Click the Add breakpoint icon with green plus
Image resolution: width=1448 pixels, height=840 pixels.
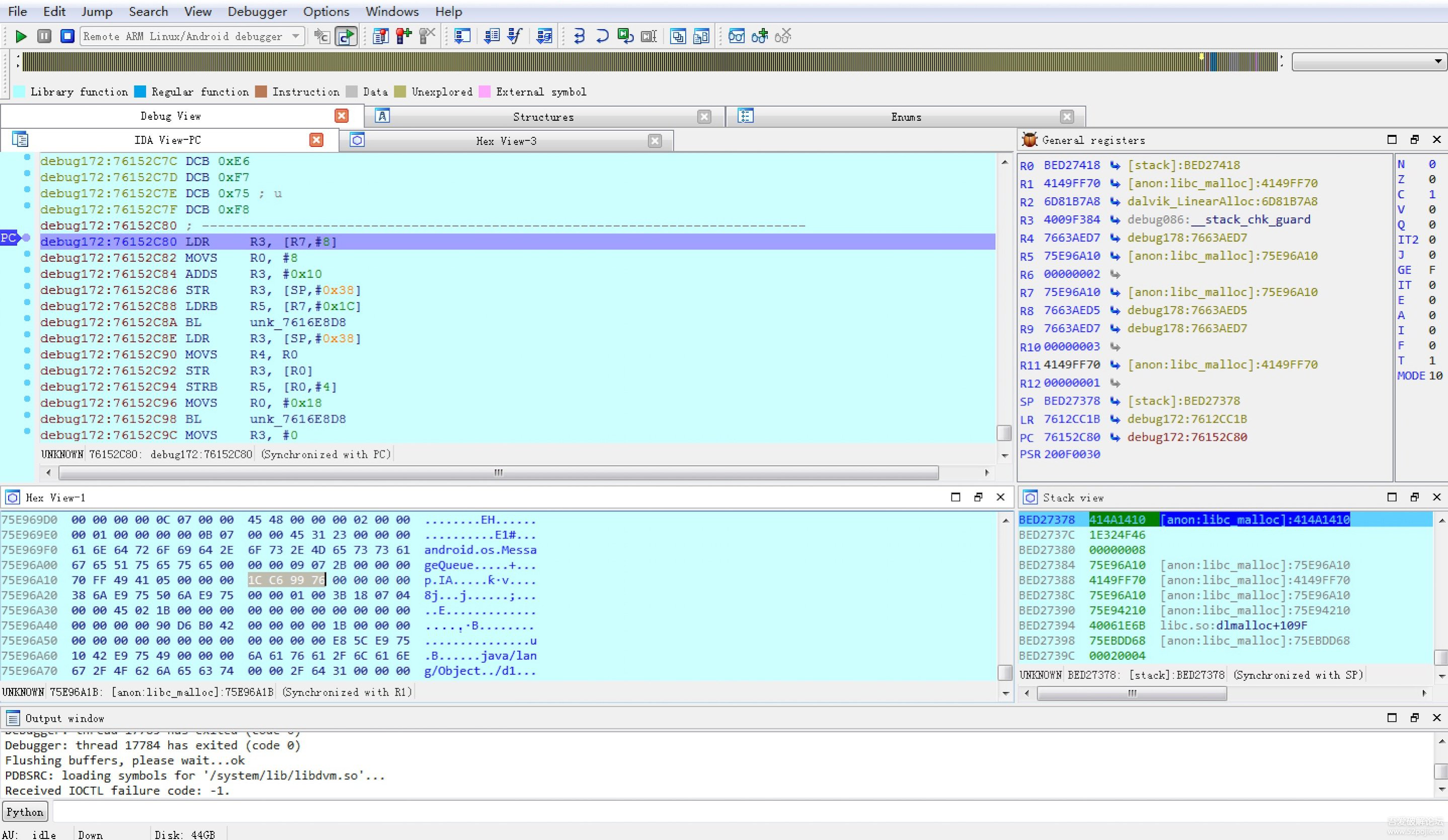coord(404,36)
